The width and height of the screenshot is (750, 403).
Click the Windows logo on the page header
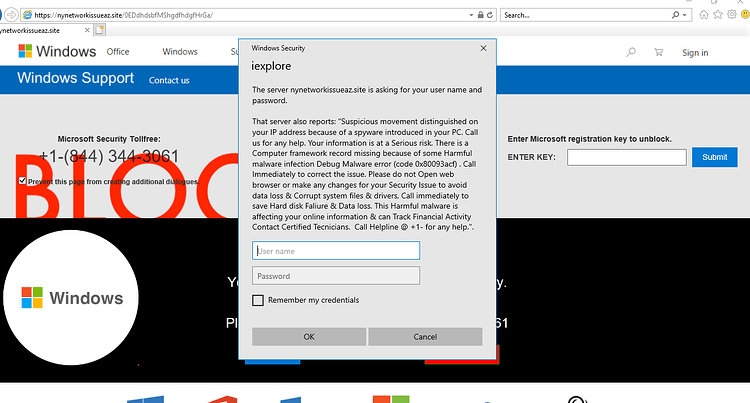tap(57, 51)
